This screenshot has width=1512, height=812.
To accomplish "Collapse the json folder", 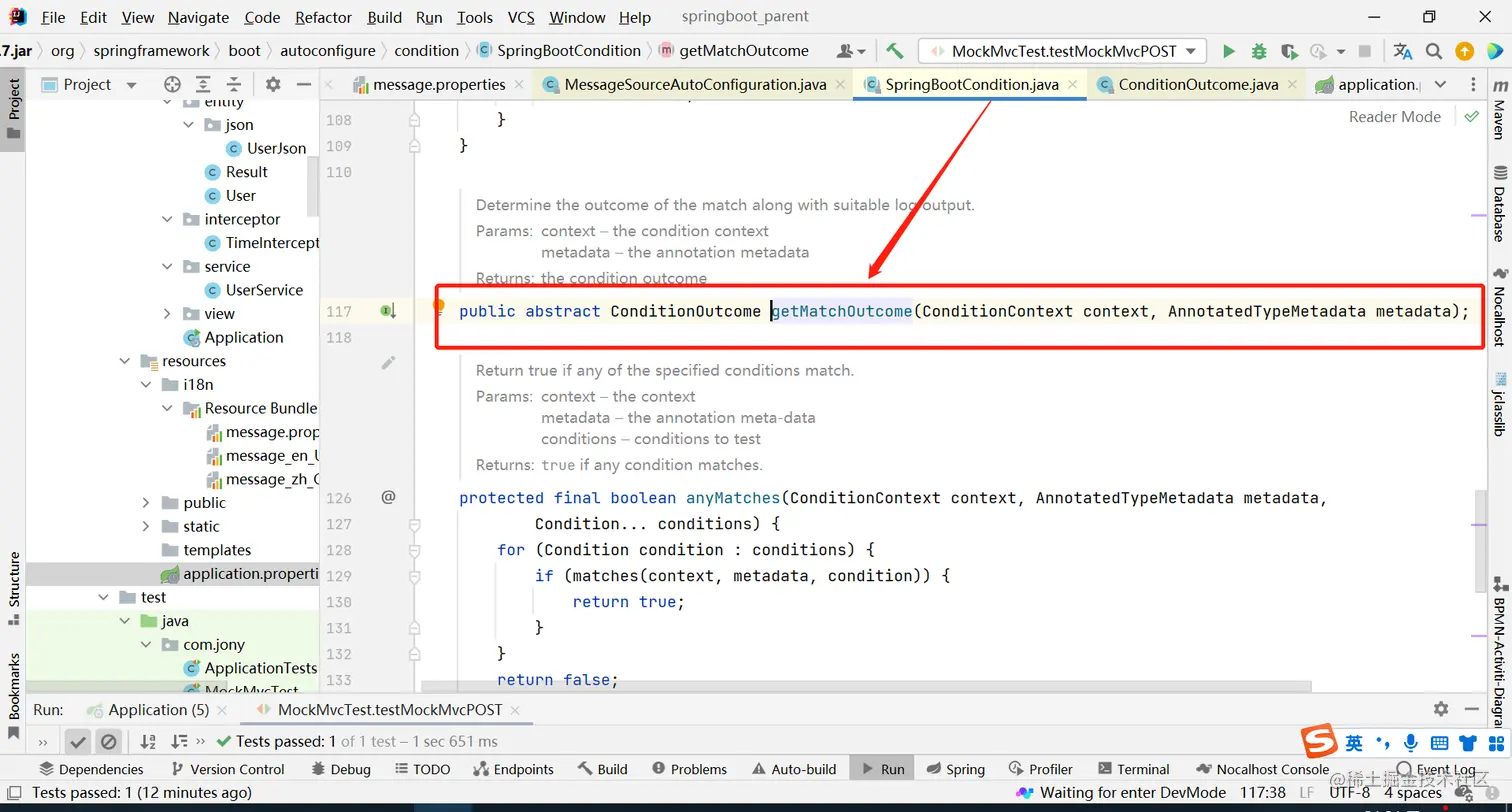I will 189,125.
